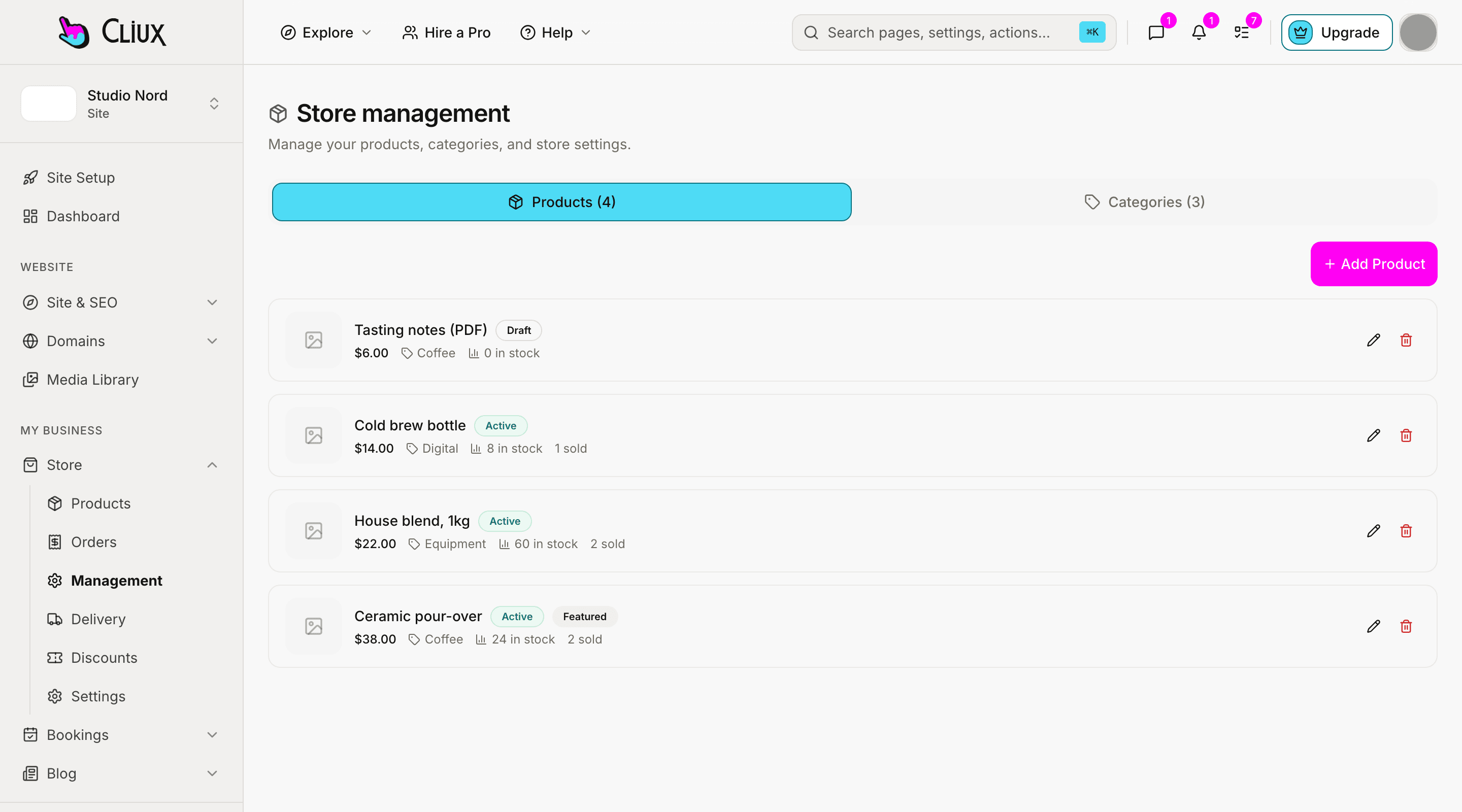This screenshot has width=1462, height=812.
Task: Focus the search pages, settings, actions field
Action: (953, 32)
